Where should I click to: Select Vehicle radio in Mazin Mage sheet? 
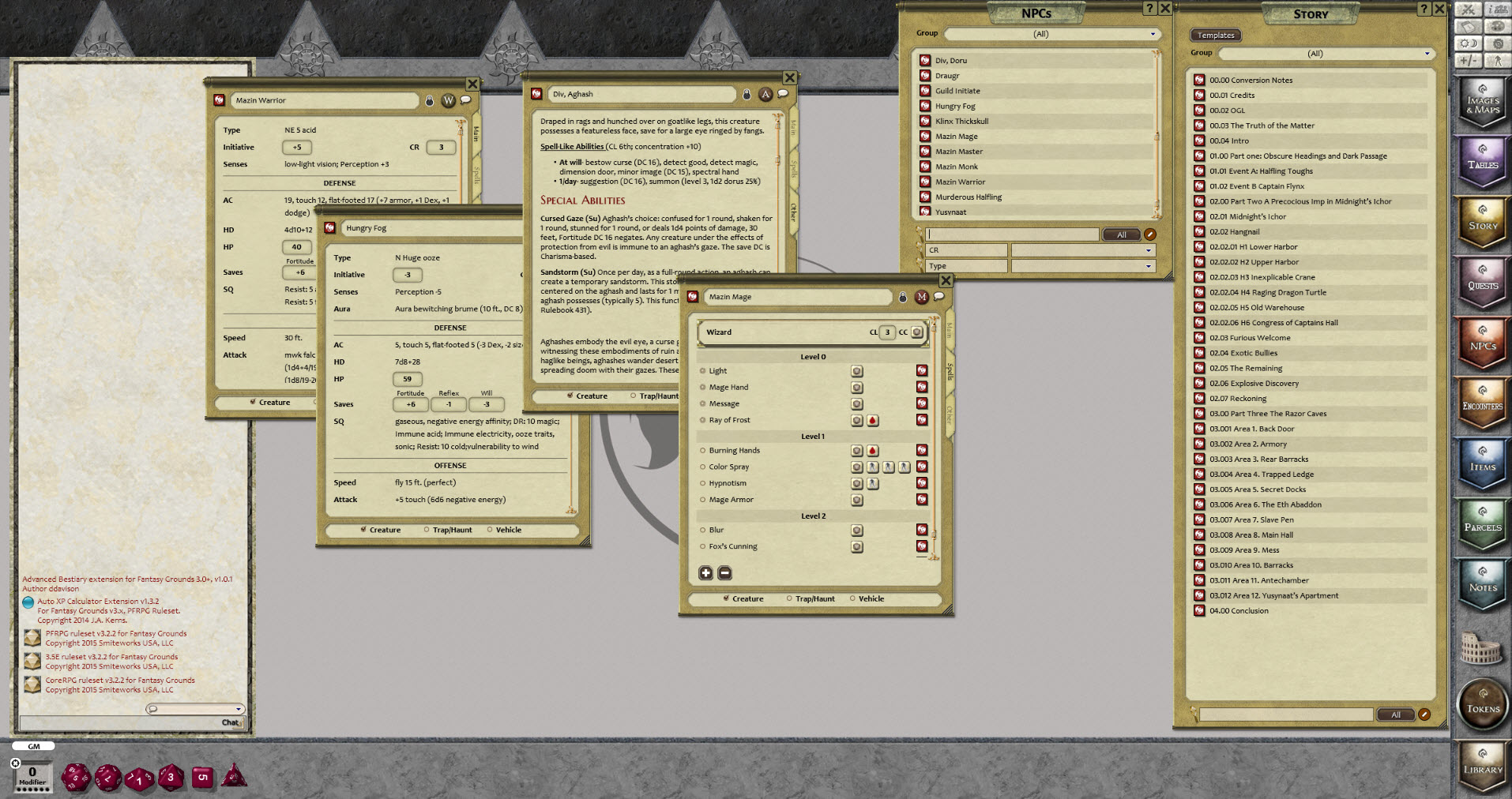coord(853,598)
